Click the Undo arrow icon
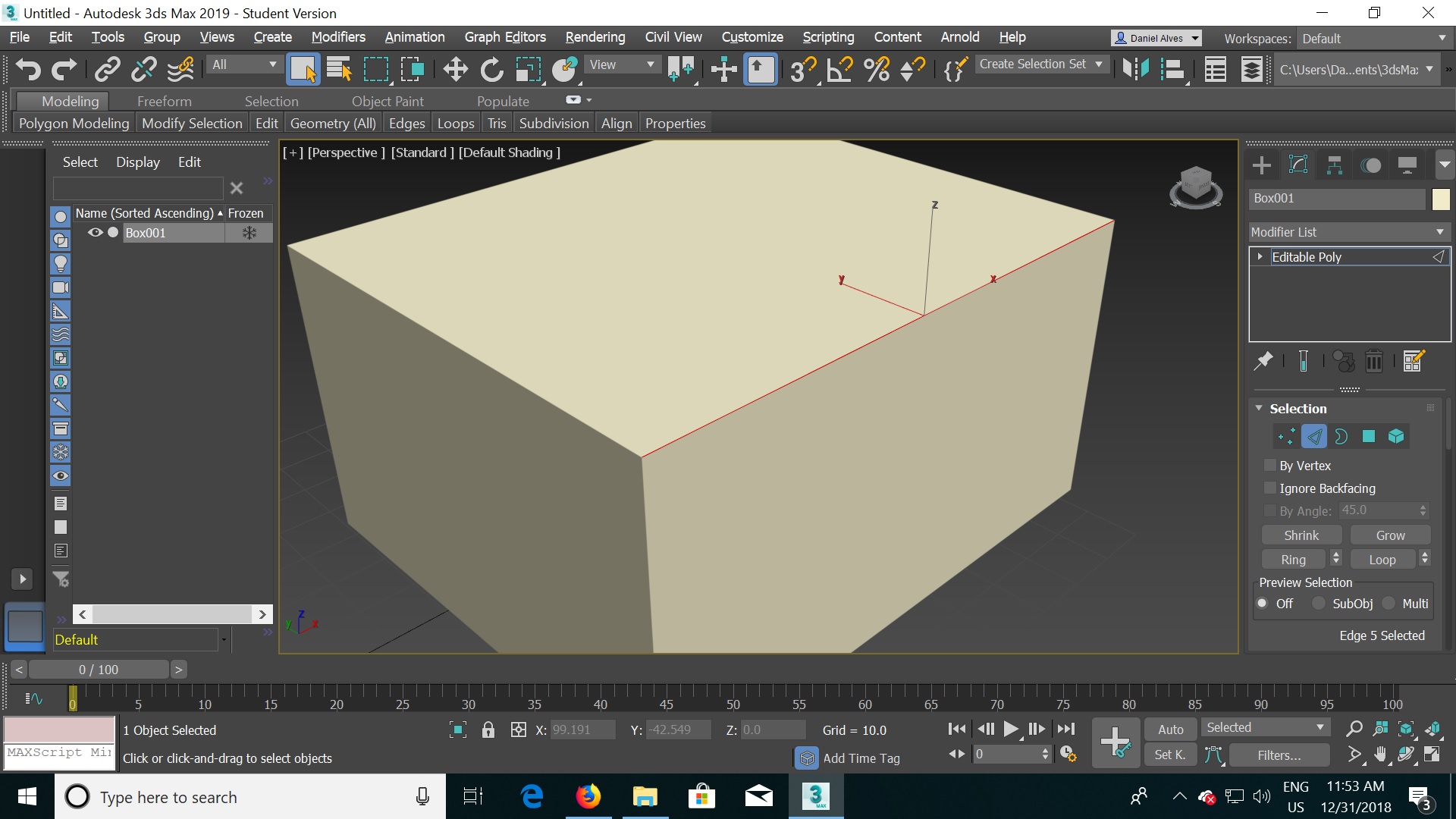Image resolution: width=1456 pixels, height=819 pixels. point(28,70)
